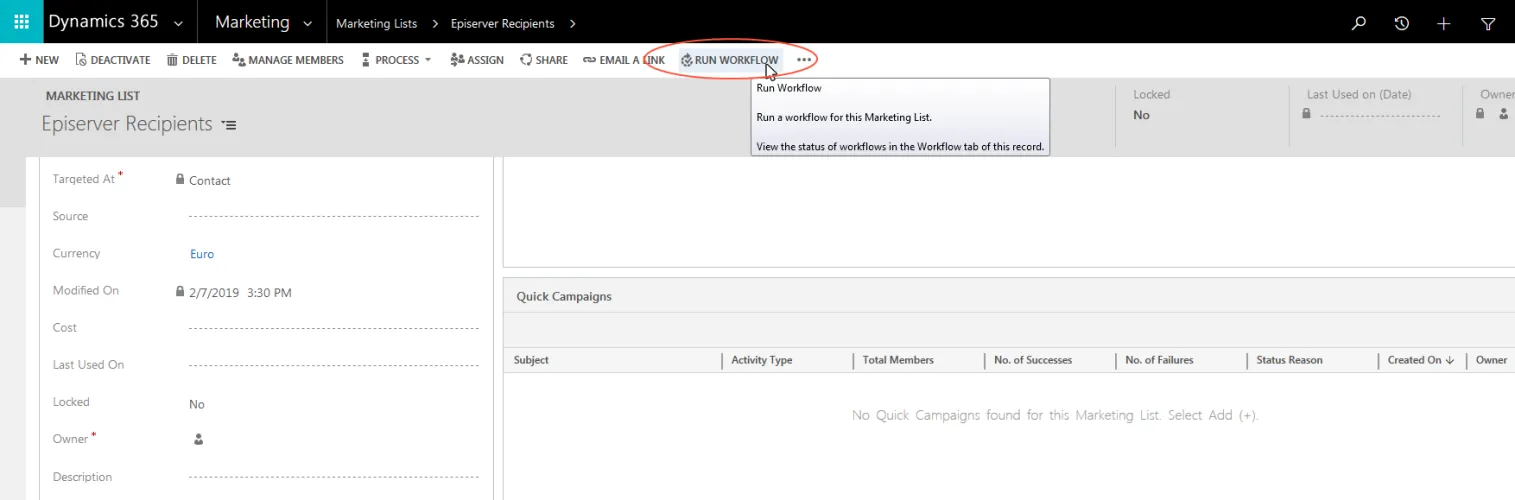Sort by Owner column in Quick Campaigns

tap(1491, 360)
